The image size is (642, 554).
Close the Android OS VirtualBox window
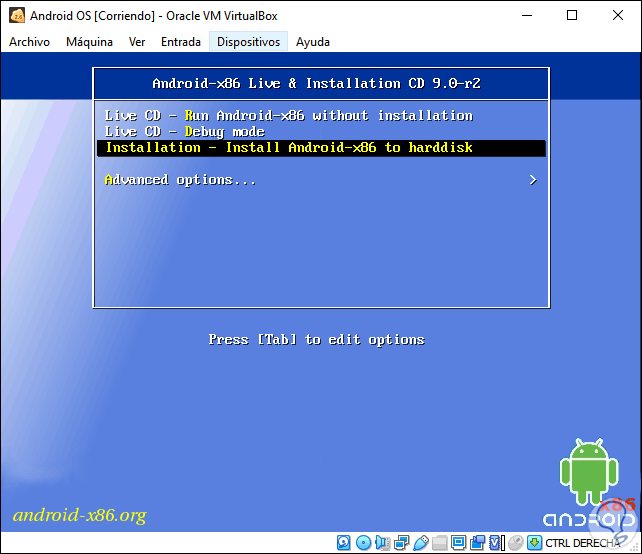[617, 16]
